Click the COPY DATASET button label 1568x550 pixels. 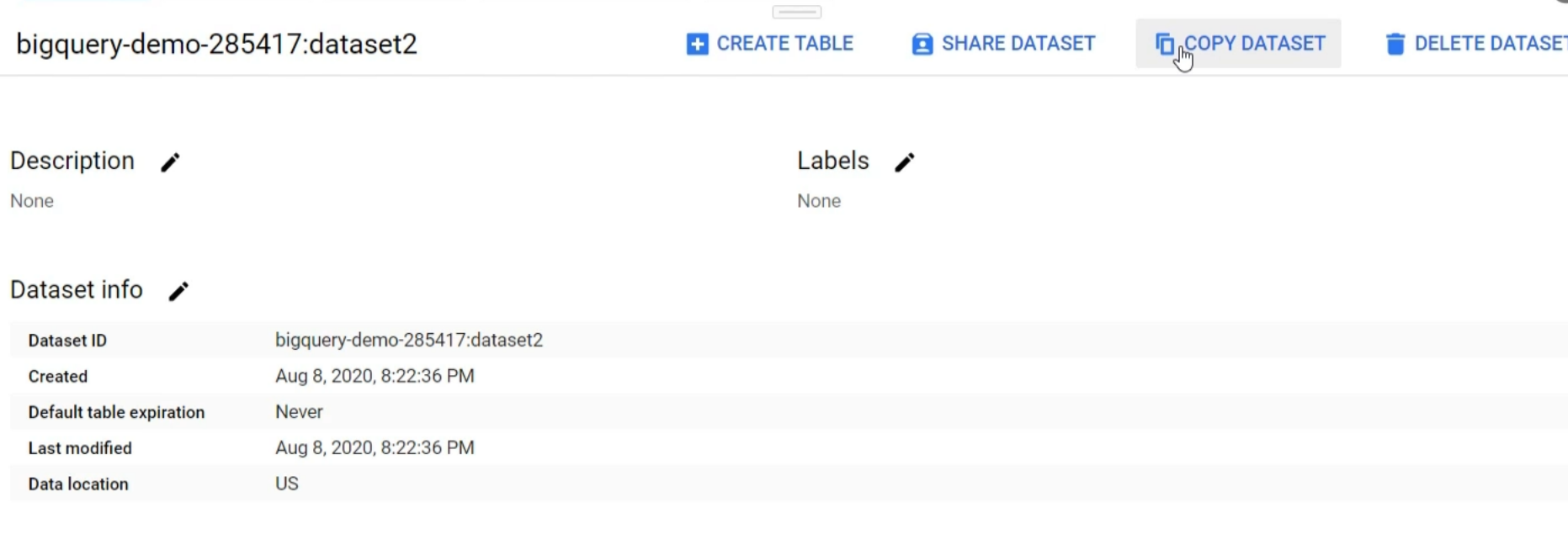(x=1254, y=44)
